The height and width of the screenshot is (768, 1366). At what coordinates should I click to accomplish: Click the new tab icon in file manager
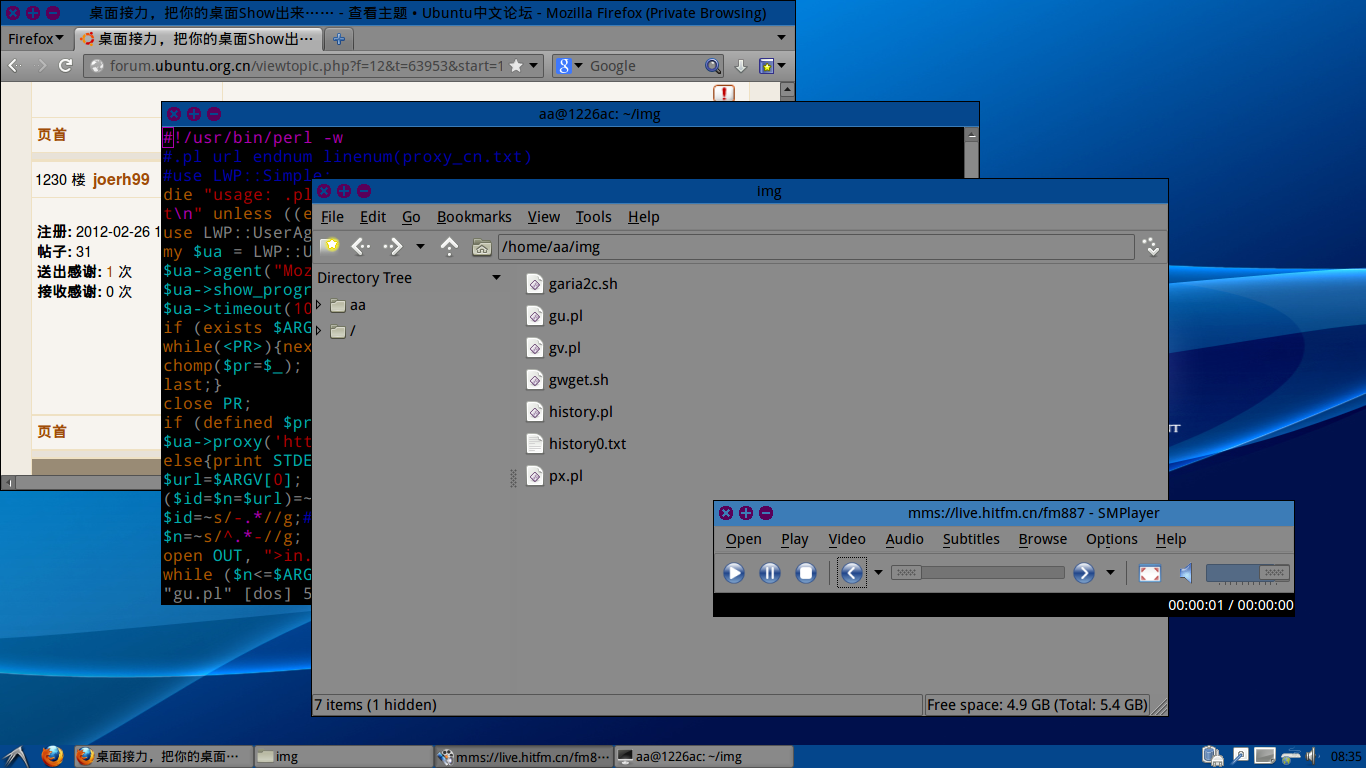(329, 245)
